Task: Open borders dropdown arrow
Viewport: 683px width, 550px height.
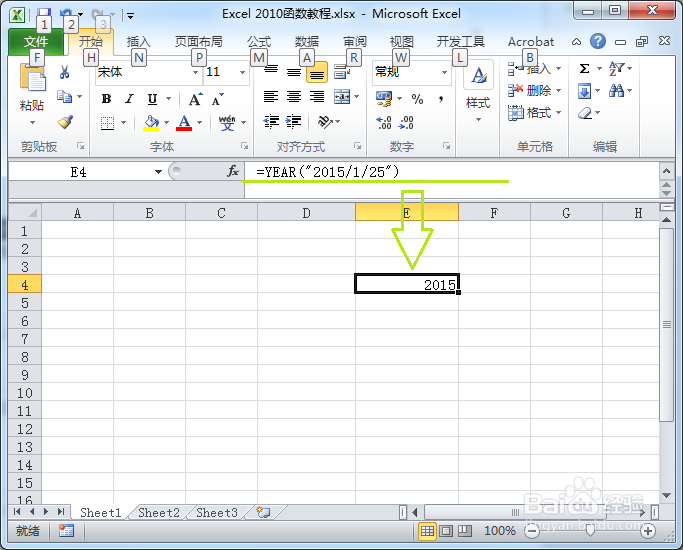Action: [123, 123]
